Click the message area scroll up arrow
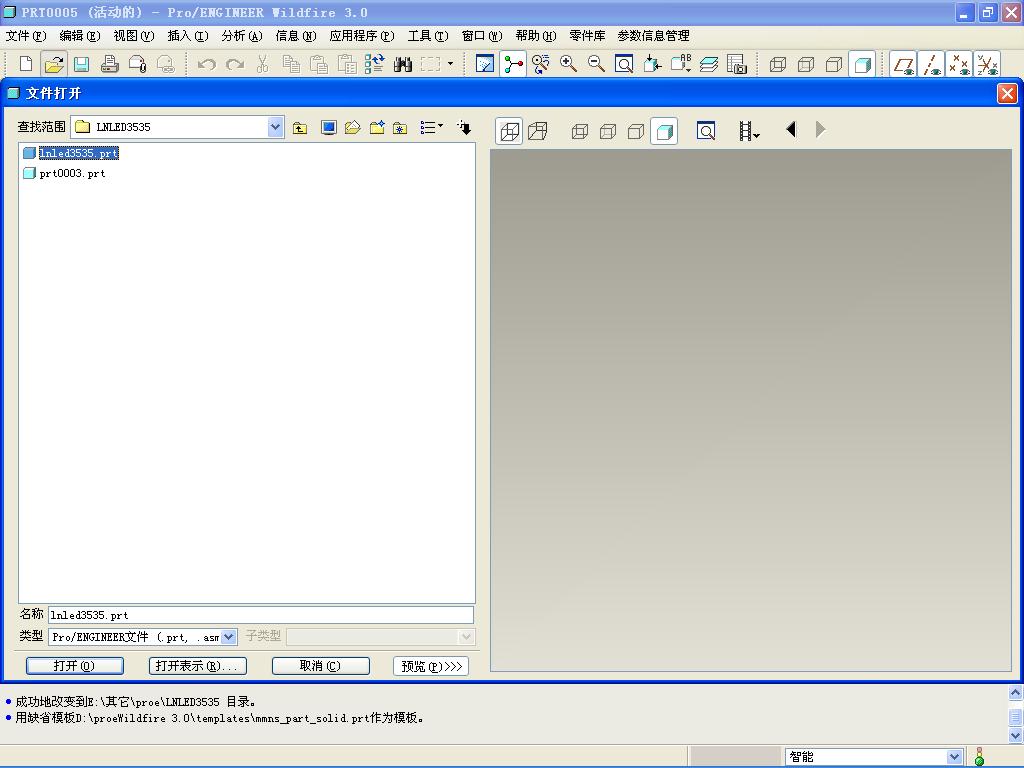The width and height of the screenshot is (1024, 768). (x=1016, y=693)
